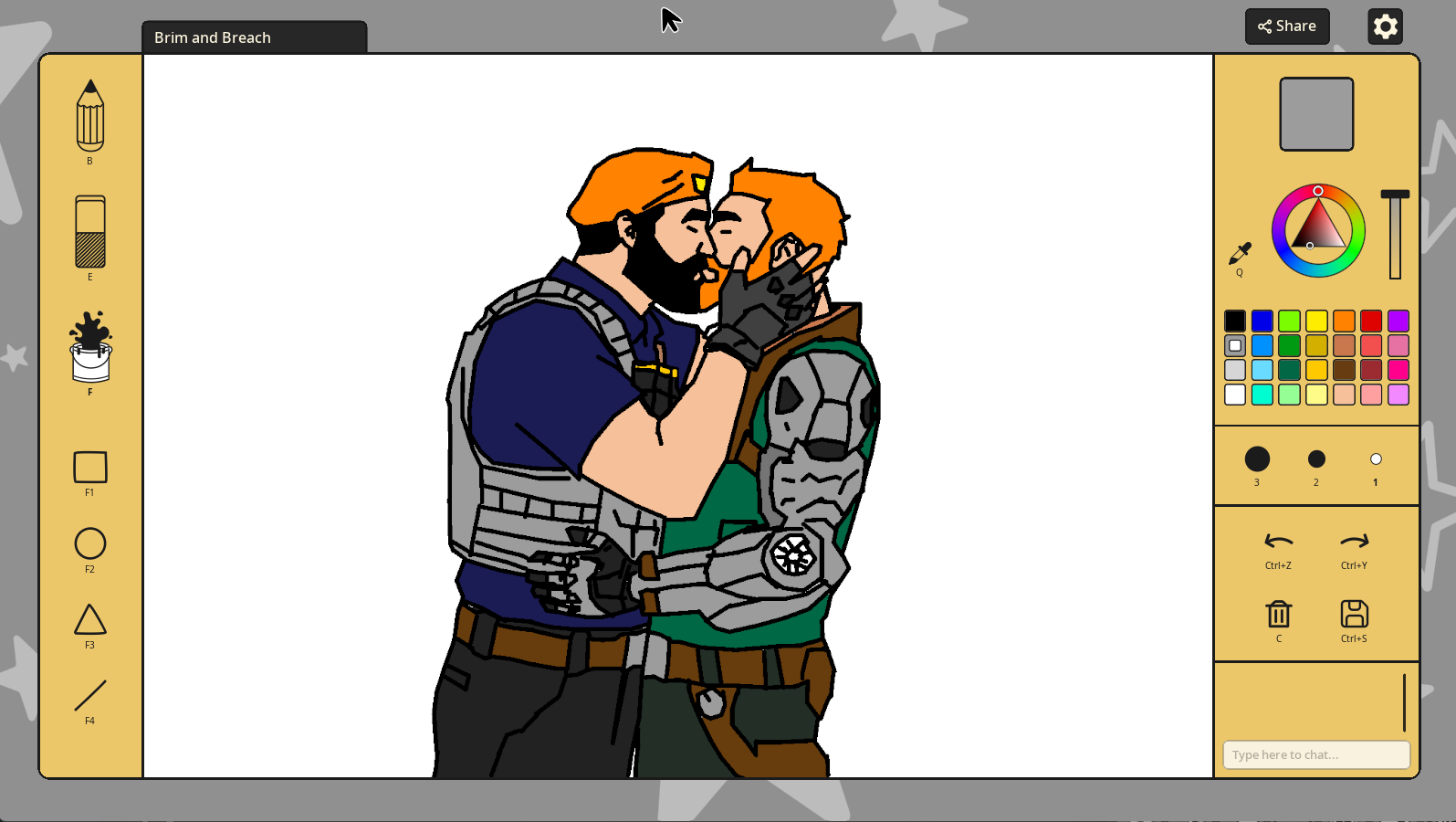
Task: Select the eraser tool
Action: point(90,231)
